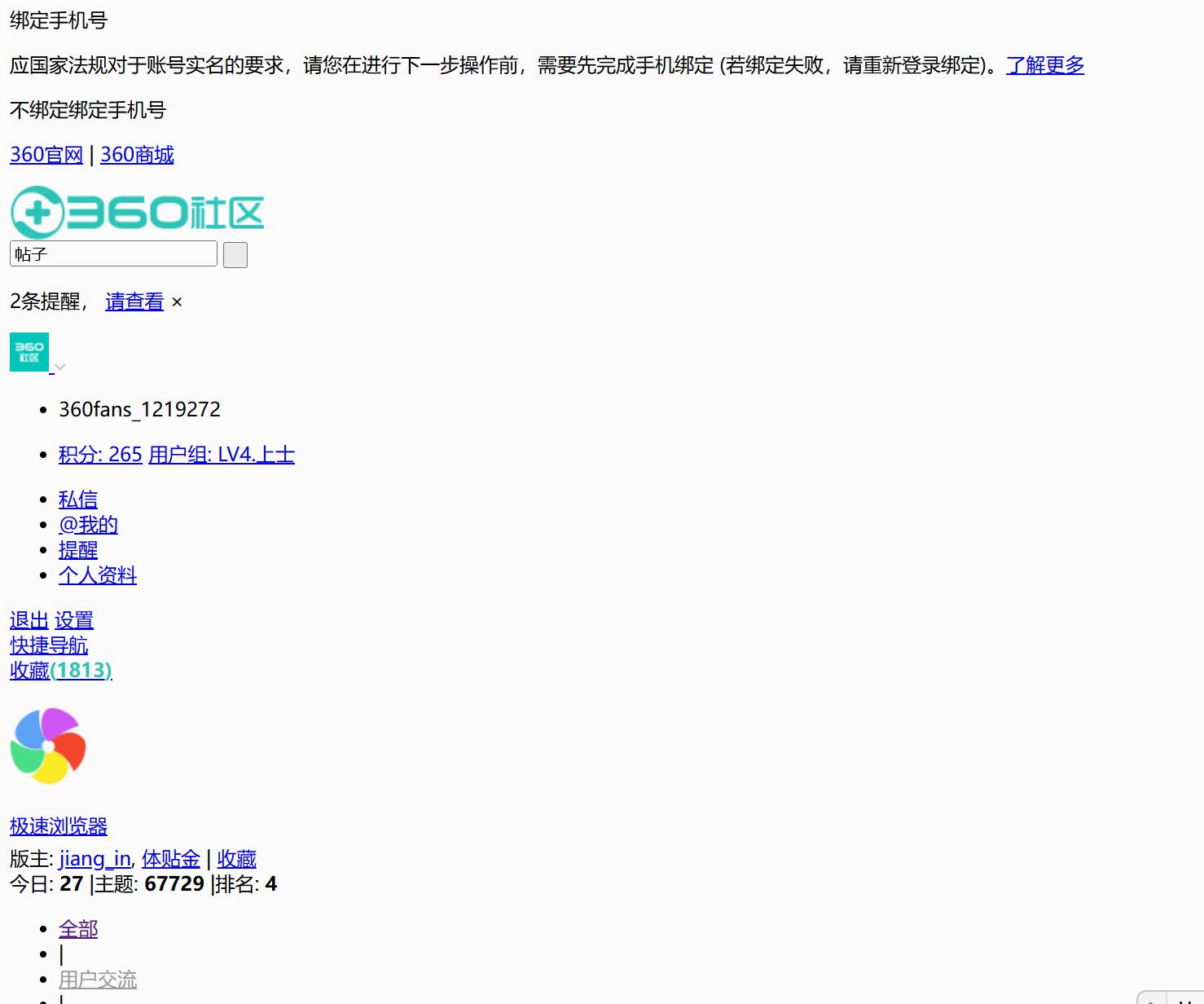The image size is (1204, 1004).
Task: Open the 提醒 notifications item
Action: [x=78, y=549]
